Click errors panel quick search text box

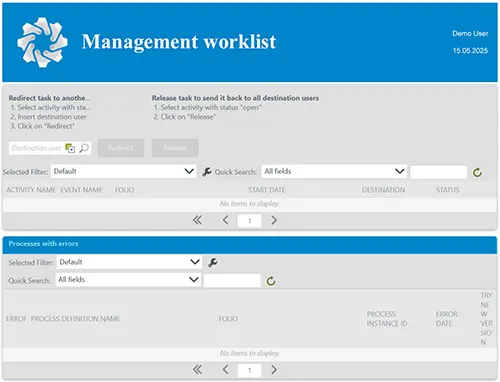click(232, 281)
